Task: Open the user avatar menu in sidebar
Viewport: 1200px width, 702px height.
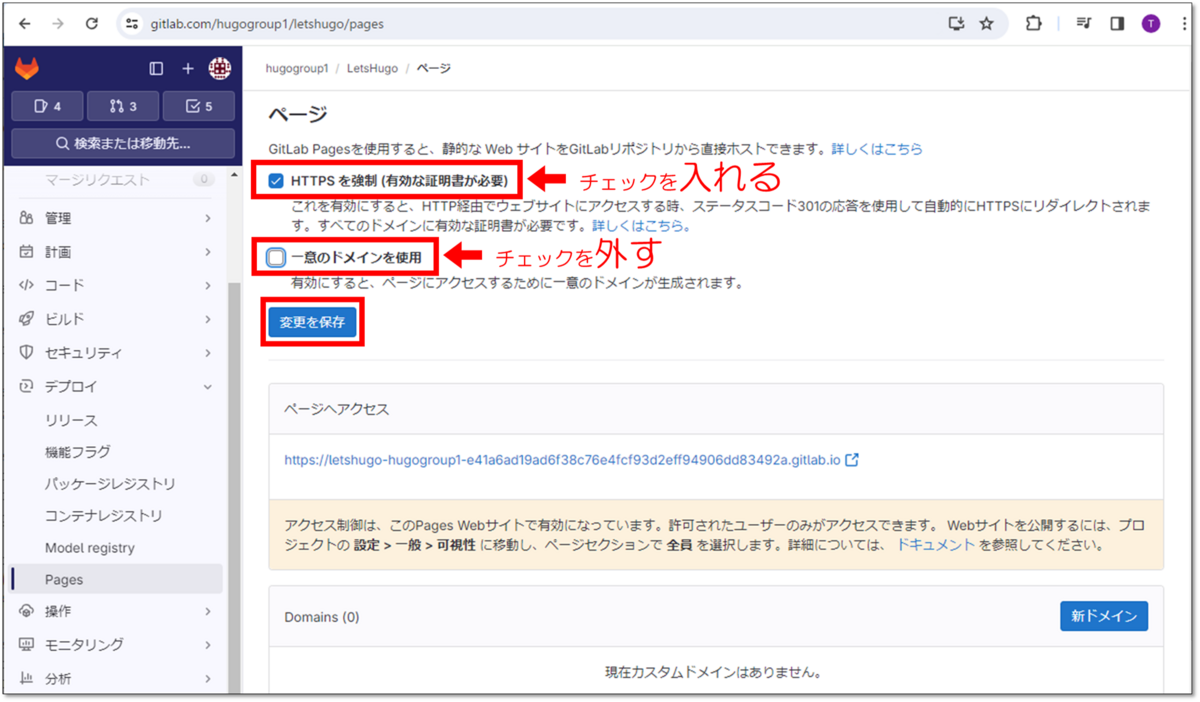Action: click(x=219, y=69)
